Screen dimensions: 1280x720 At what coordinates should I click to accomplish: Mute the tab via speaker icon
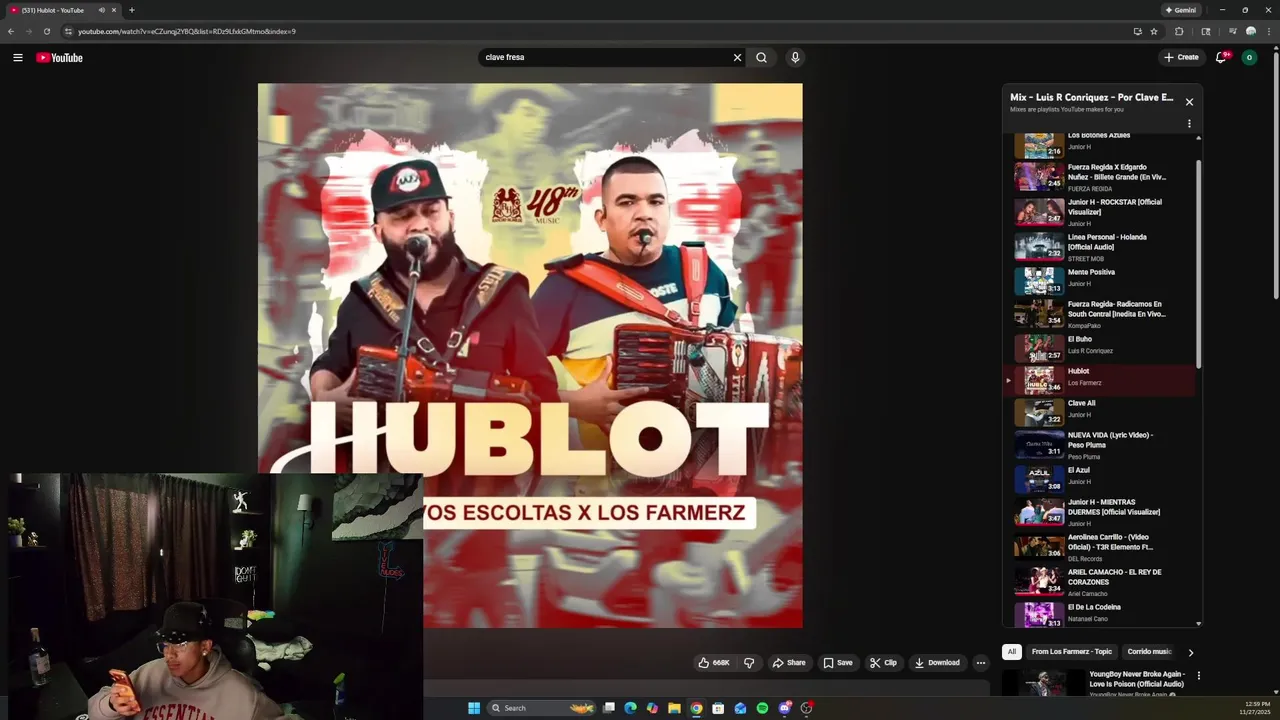(x=101, y=10)
